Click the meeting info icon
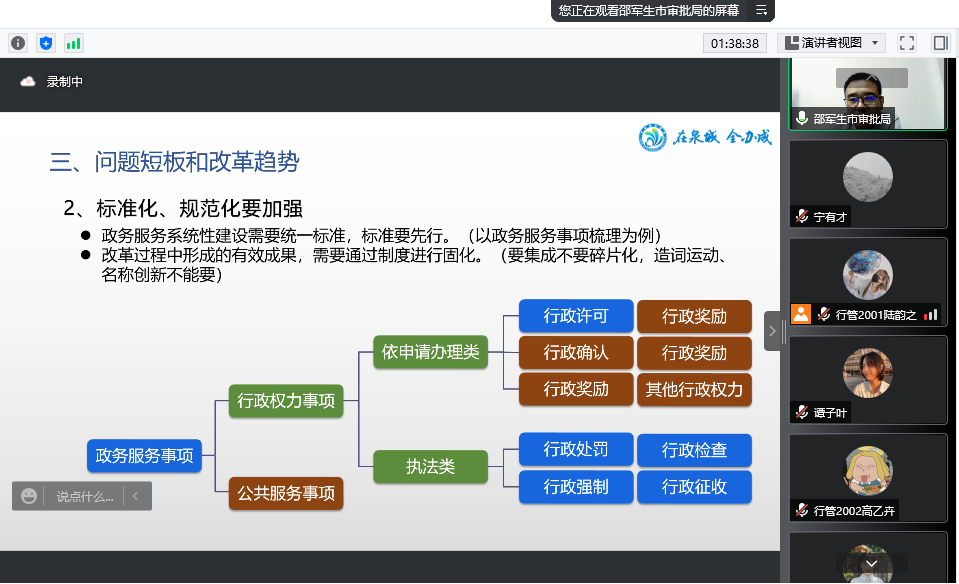Viewport: 959px width, 584px height. 18,43
